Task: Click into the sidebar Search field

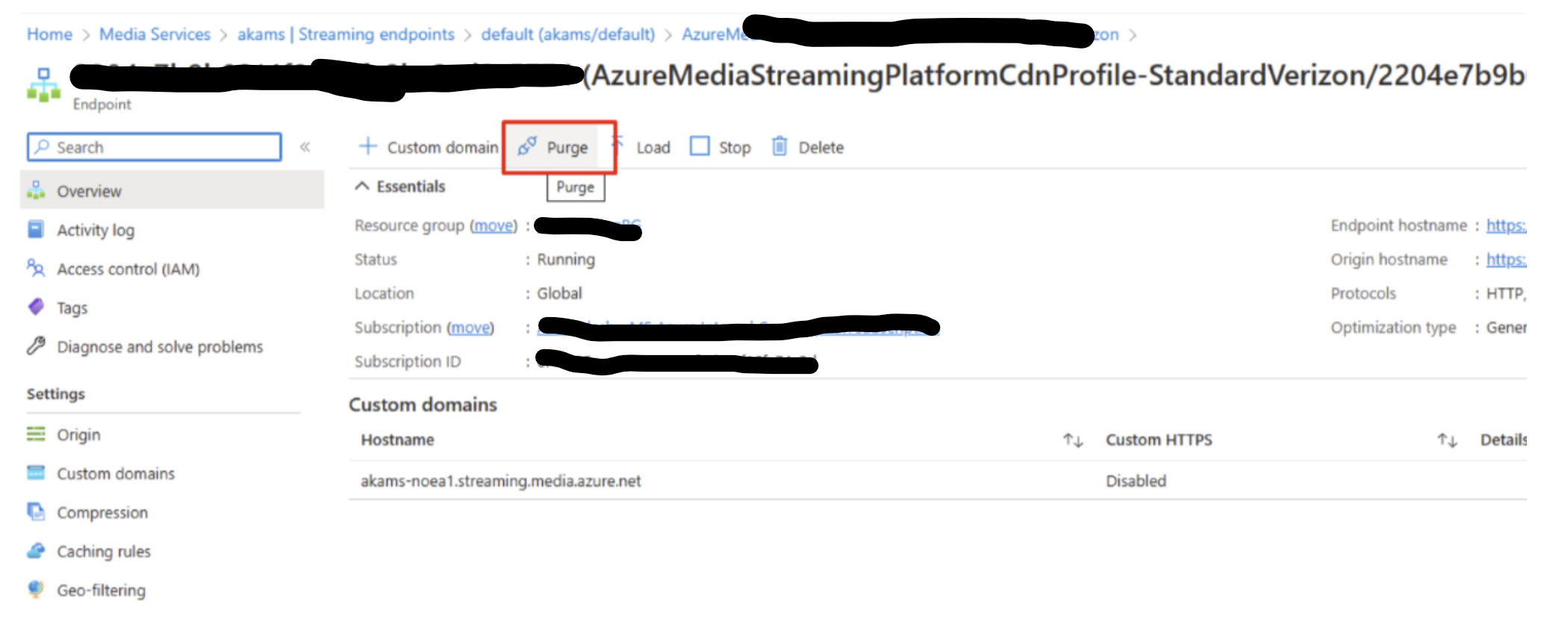Action: 155,147
